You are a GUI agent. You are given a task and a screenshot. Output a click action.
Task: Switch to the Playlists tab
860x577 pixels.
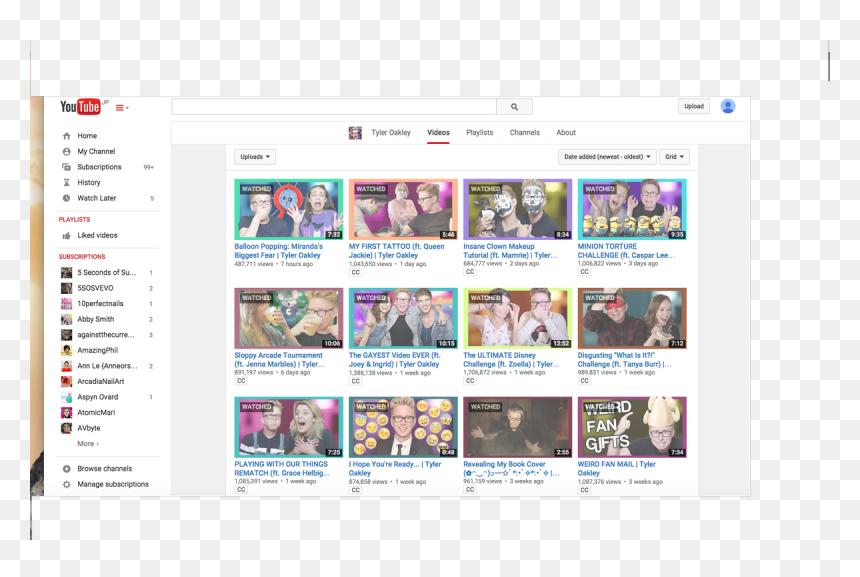[x=479, y=133]
